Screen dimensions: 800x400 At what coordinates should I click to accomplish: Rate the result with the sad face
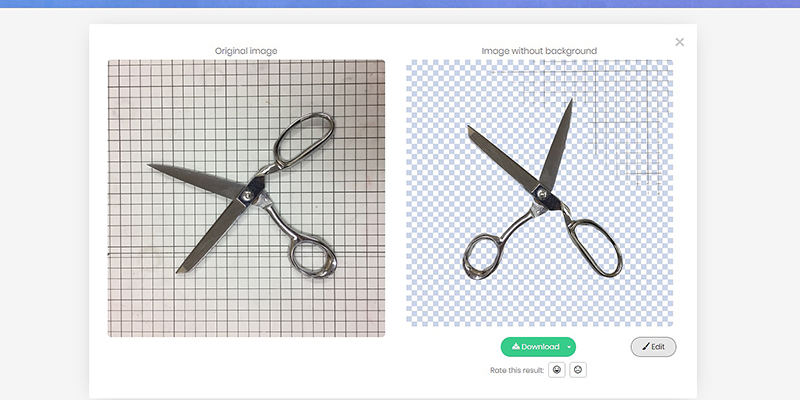pyautogui.click(x=578, y=370)
